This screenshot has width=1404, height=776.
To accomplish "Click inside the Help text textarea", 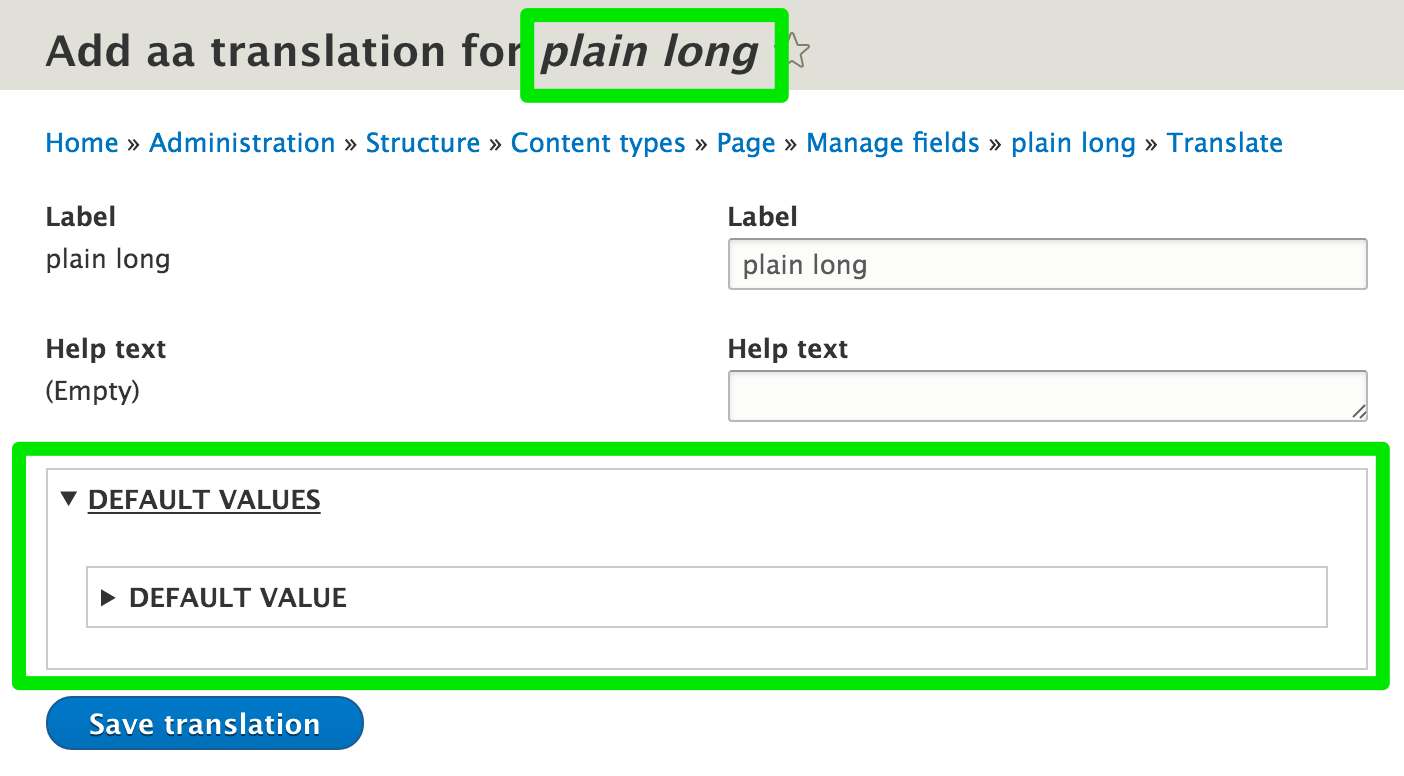I will [x=1046, y=394].
